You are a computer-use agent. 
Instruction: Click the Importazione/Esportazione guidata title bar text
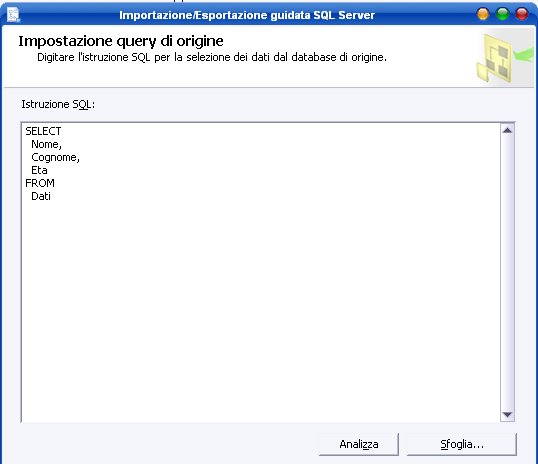click(247, 15)
